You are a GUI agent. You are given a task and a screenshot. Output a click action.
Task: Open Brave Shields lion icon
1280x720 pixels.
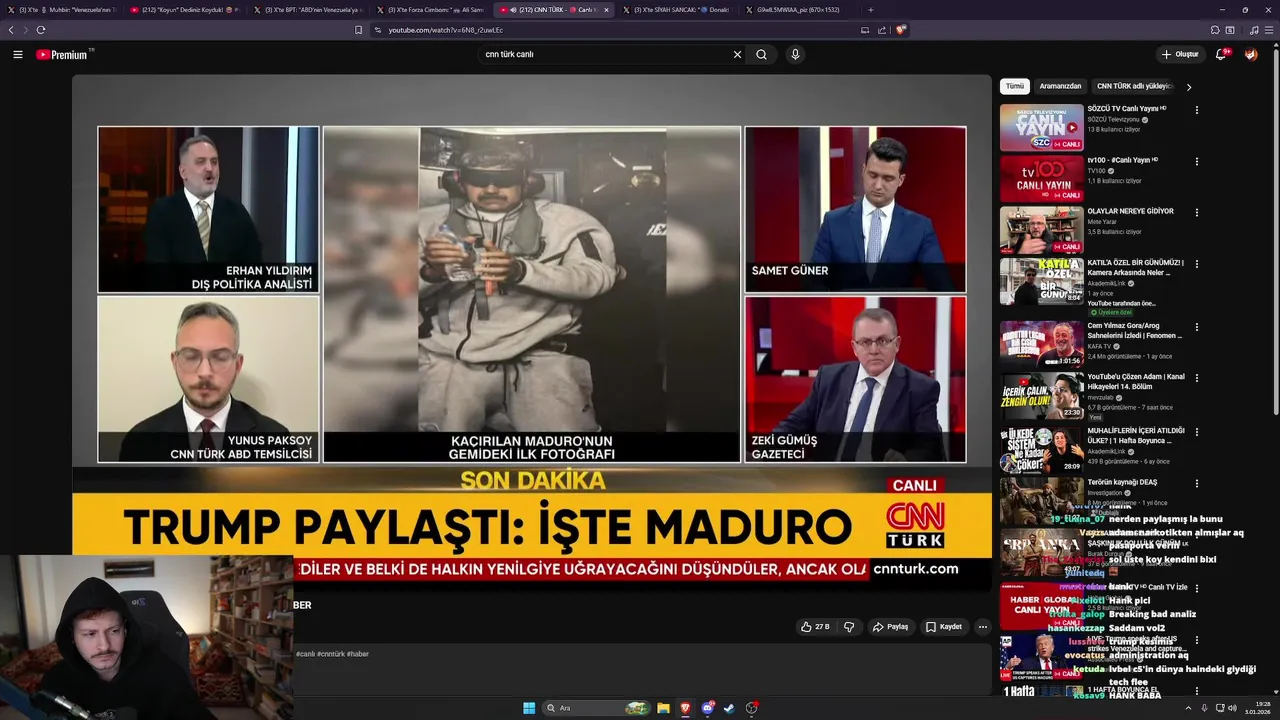click(900, 30)
